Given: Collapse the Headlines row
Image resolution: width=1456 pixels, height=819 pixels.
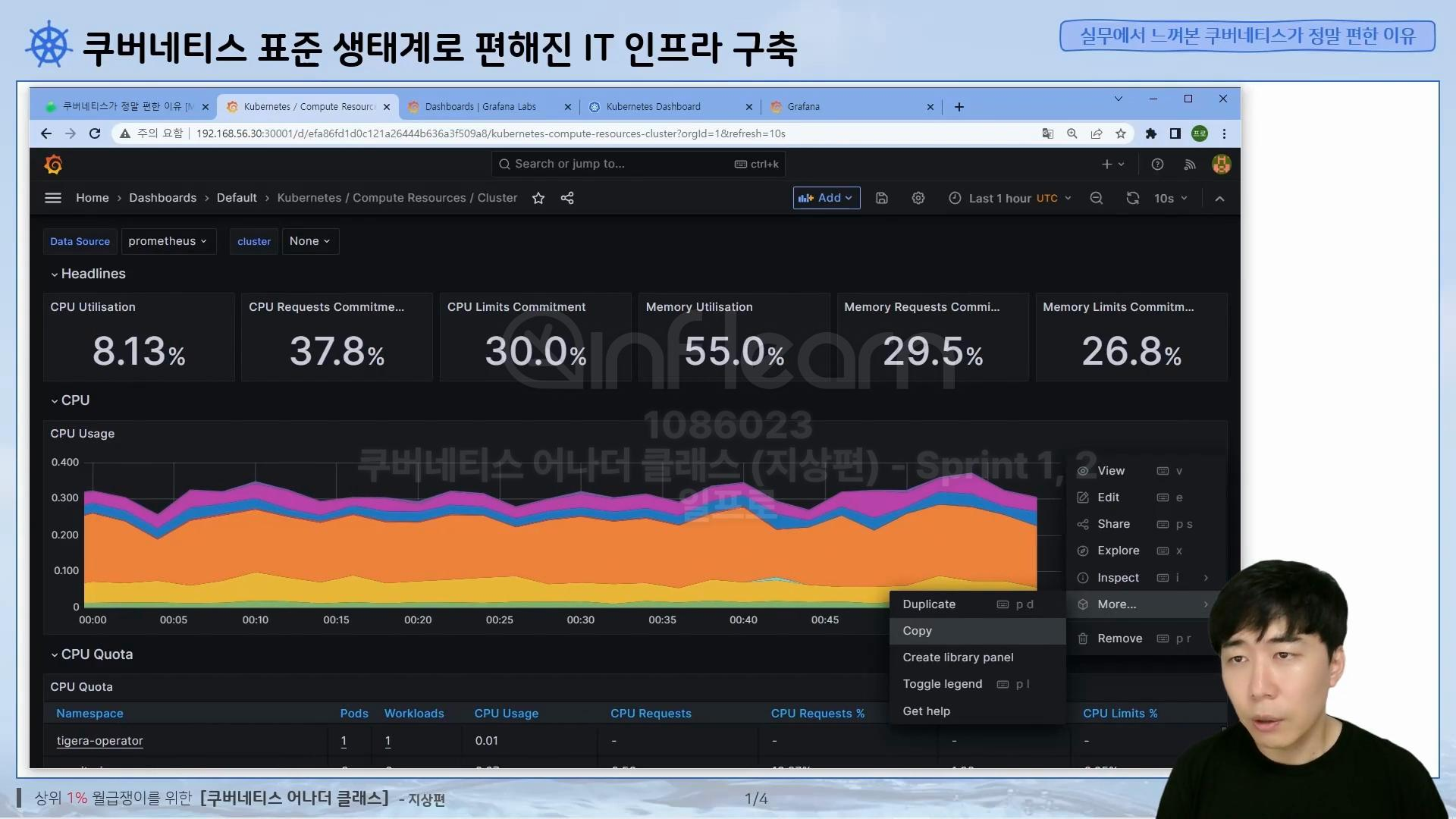Looking at the screenshot, I should point(88,274).
